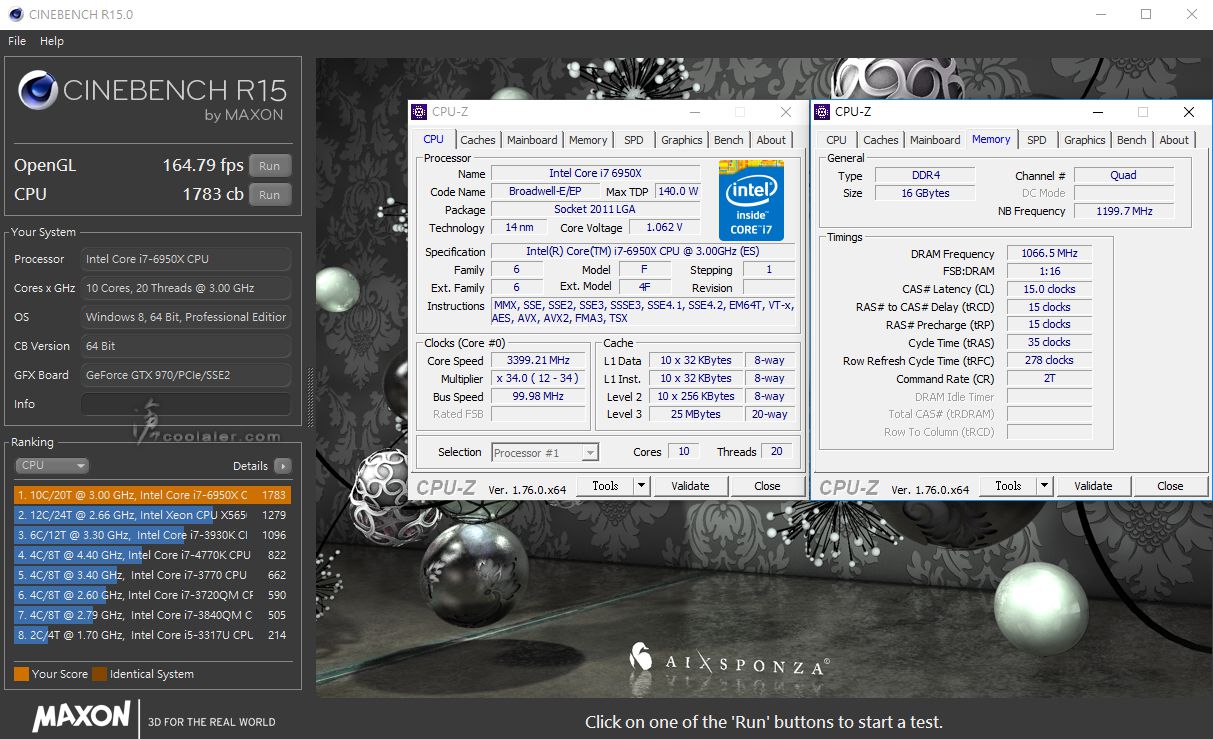Click Validate in the Memory CPU-Z window
Viewport: 1213px width, 739px height.
pyautogui.click(x=1093, y=486)
